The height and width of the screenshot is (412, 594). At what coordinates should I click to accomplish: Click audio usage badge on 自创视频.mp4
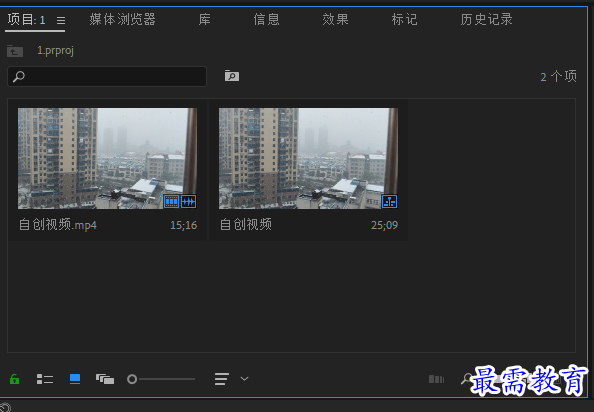pyautogui.click(x=188, y=201)
